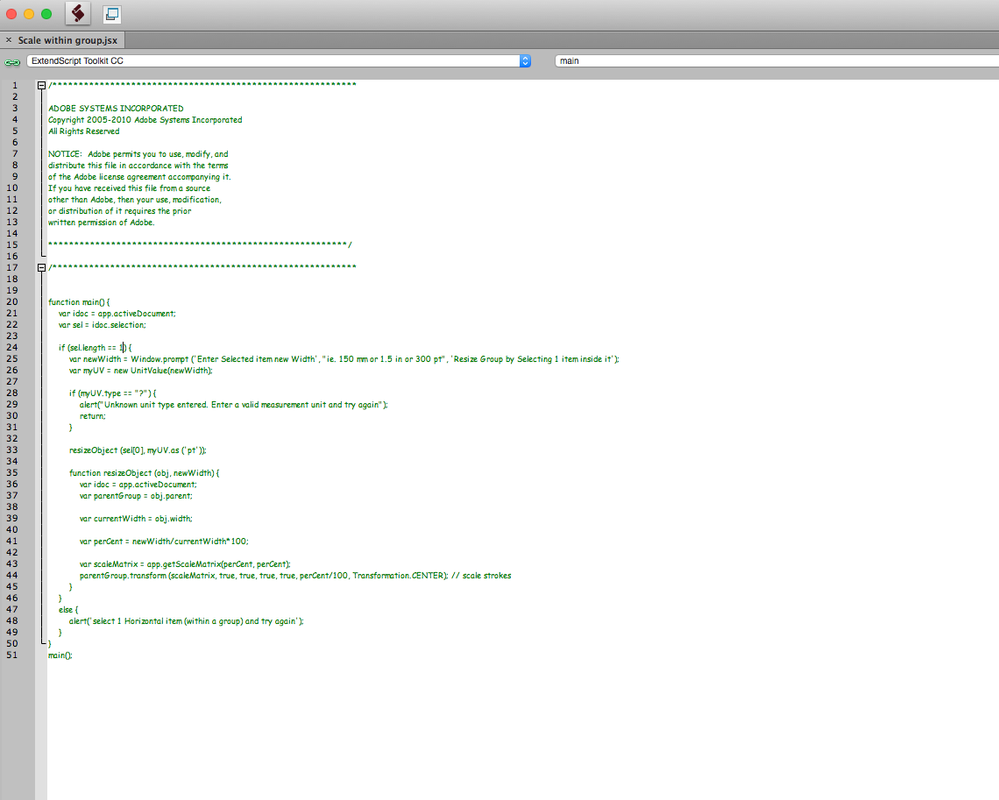Collapse the copyright comment block at line 1
This screenshot has width=999, height=800.
[x=40, y=86]
